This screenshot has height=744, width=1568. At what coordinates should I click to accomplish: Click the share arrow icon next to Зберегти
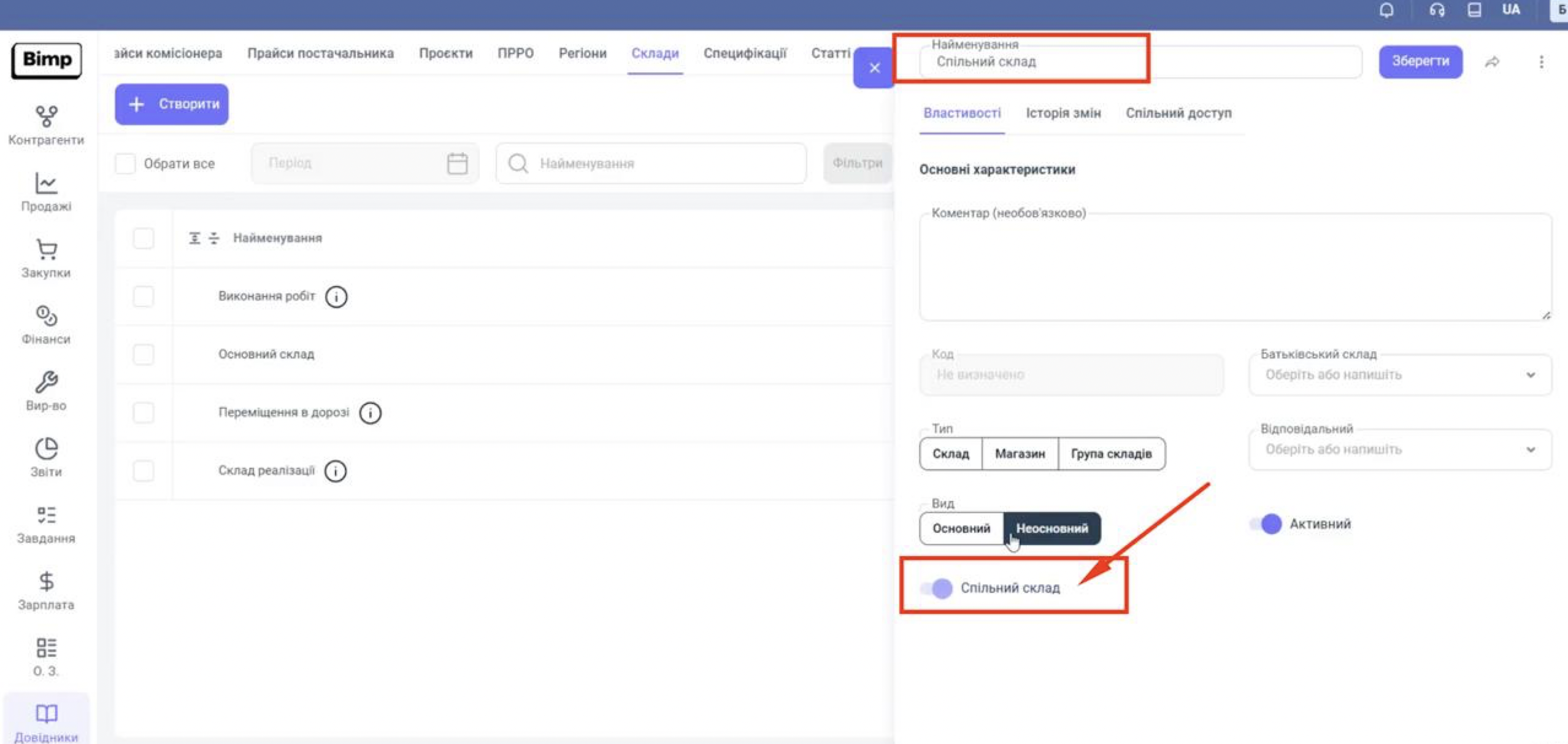(x=1492, y=62)
